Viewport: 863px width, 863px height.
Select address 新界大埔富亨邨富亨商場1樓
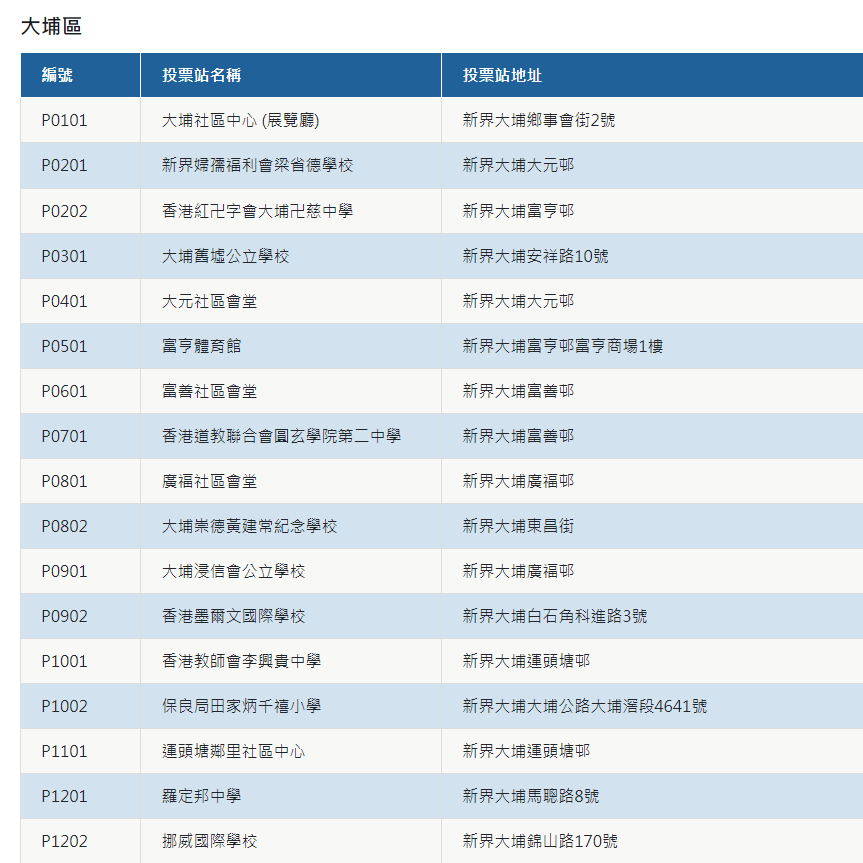coord(562,346)
